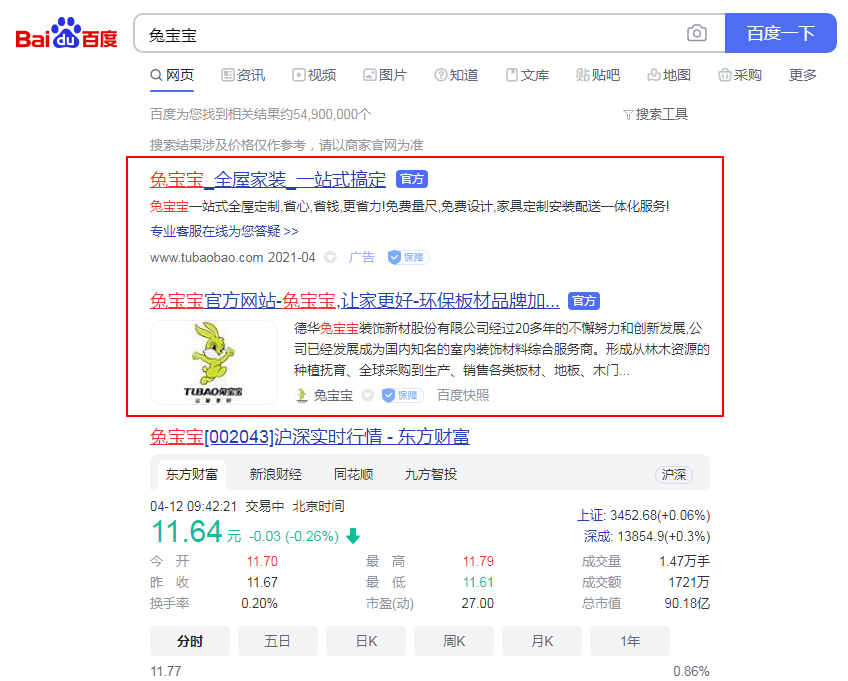The width and height of the screenshot is (848, 681).
Task: Select the 东方财富 stock source tab
Action: click(191, 474)
